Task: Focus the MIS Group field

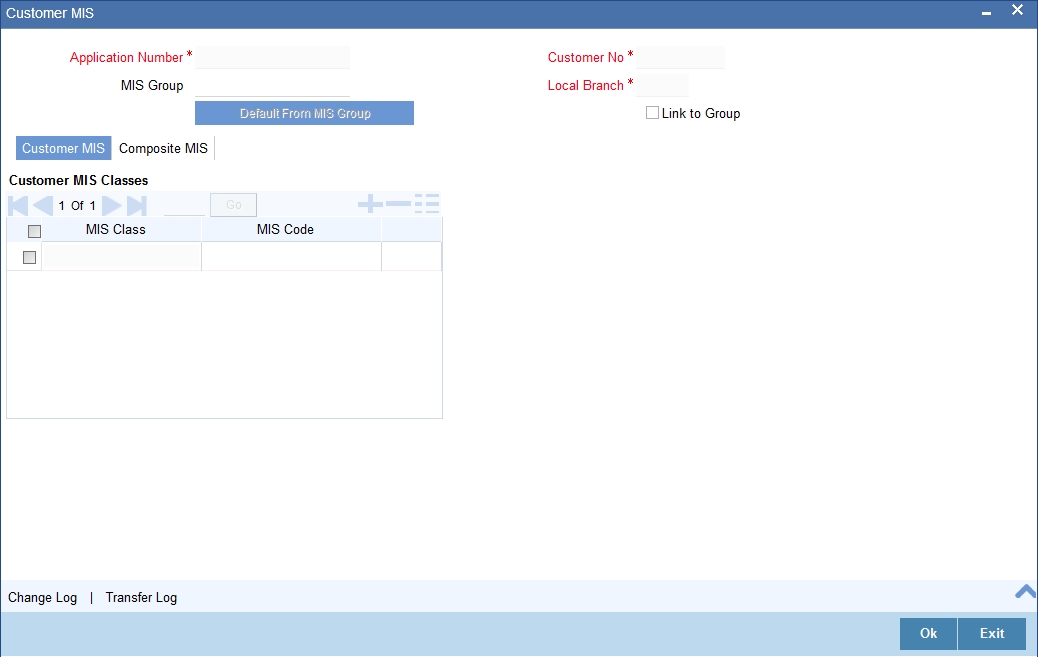Action: 272,85
